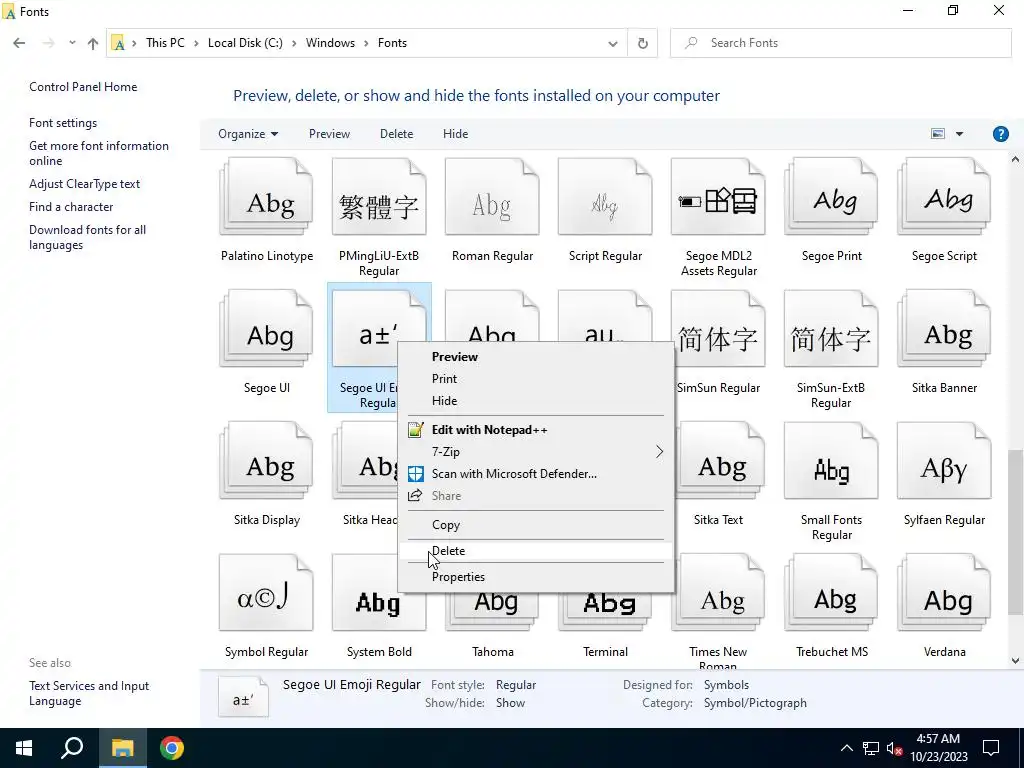Image resolution: width=1024 pixels, height=768 pixels.
Task: Select the Sitka Text font icon
Action: pos(719,461)
